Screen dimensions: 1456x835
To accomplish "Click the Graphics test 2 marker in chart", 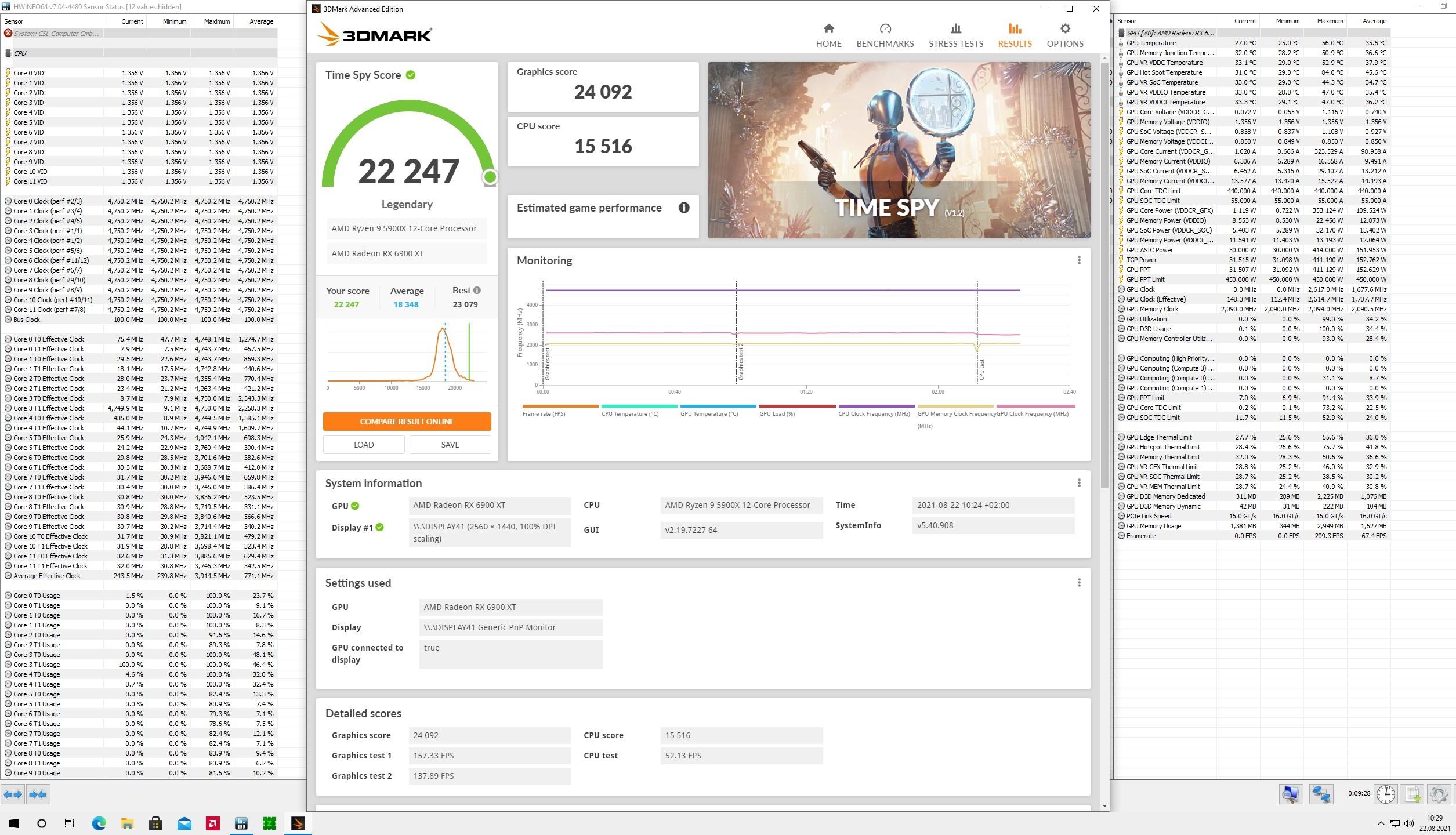I will pyautogui.click(x=740, y=361).
